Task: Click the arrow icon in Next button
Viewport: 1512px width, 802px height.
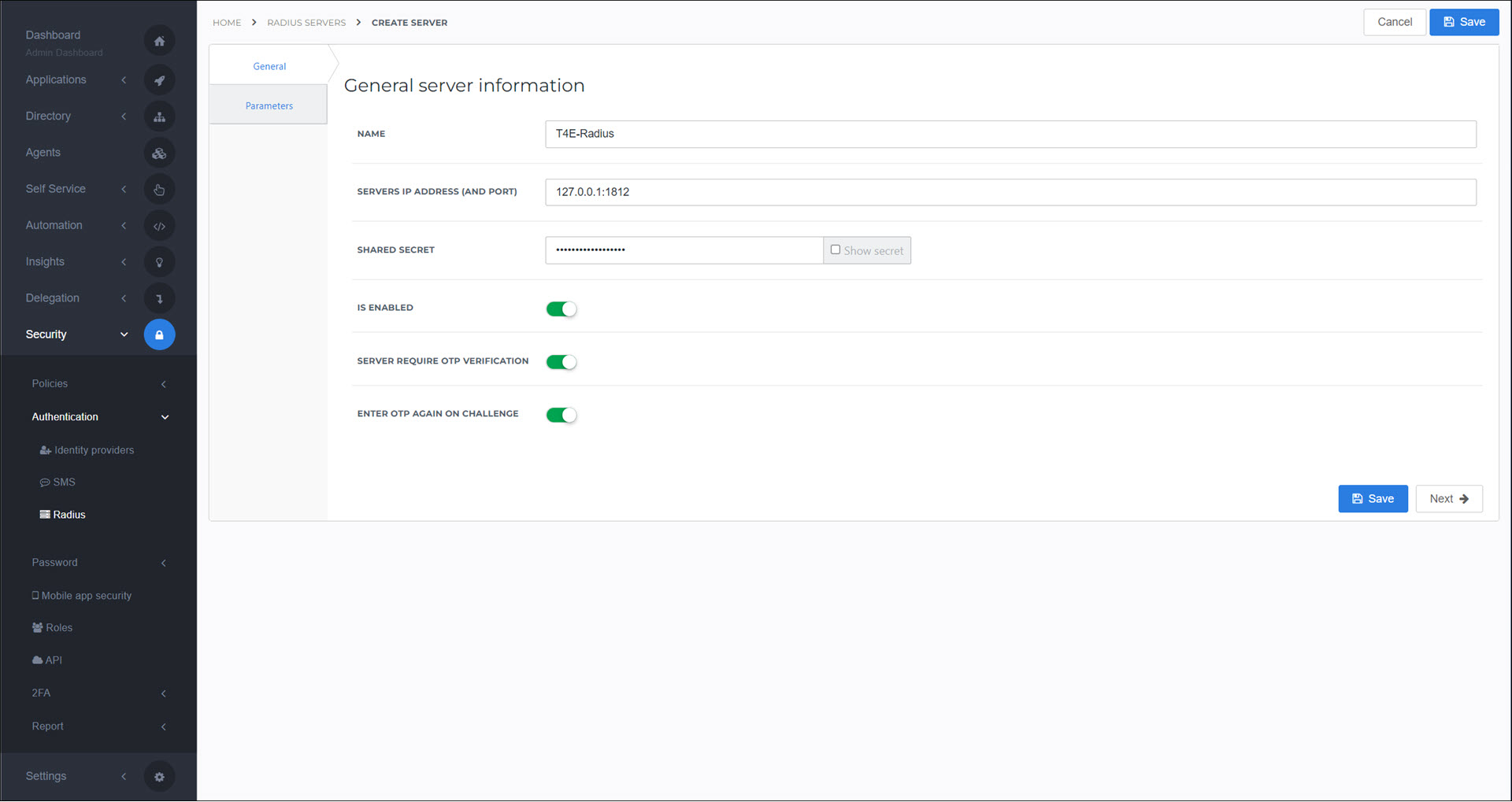Action: (1464, 499)
